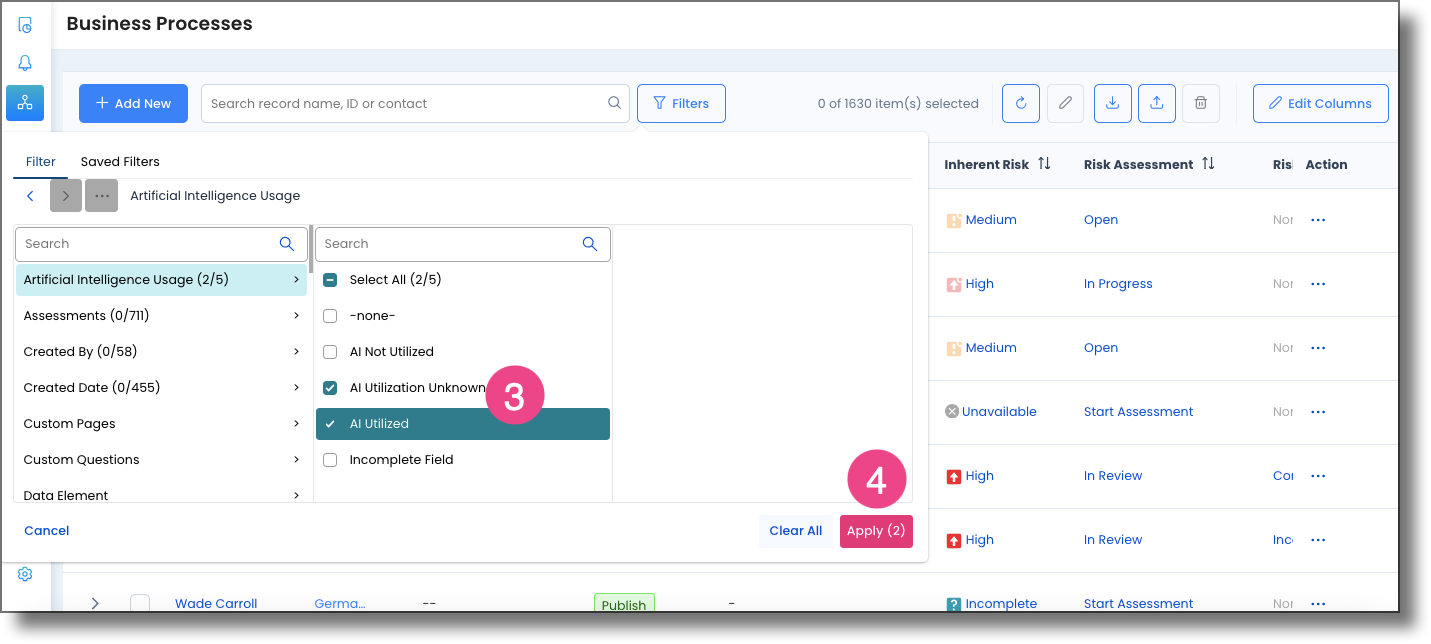
Task: Open action menu for In Progress row
Action: 1318,284
